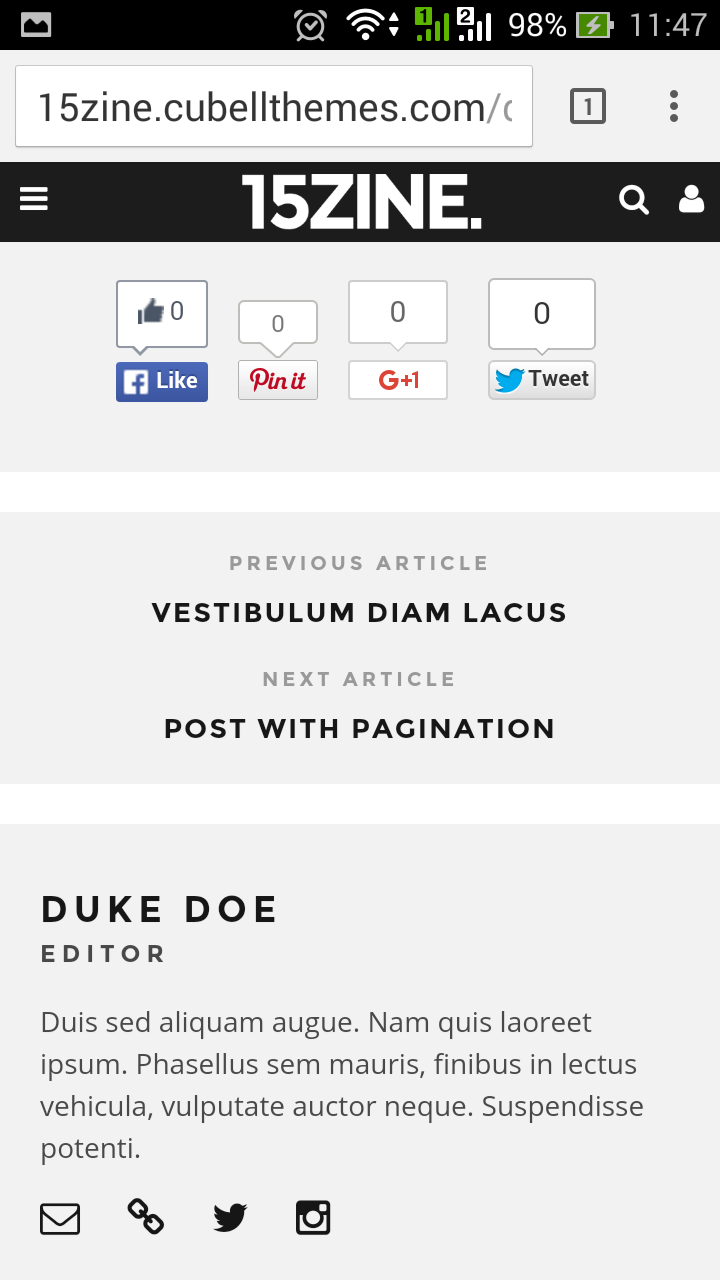Screen dimensions: 720x1280
Task: Open the author's Instagram icon
Action: [313, 1218]
